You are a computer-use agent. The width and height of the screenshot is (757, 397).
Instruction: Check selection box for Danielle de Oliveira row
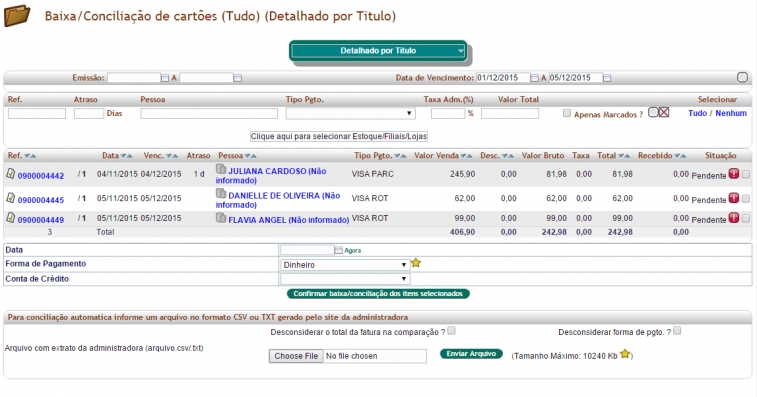[x=745, y=198]
